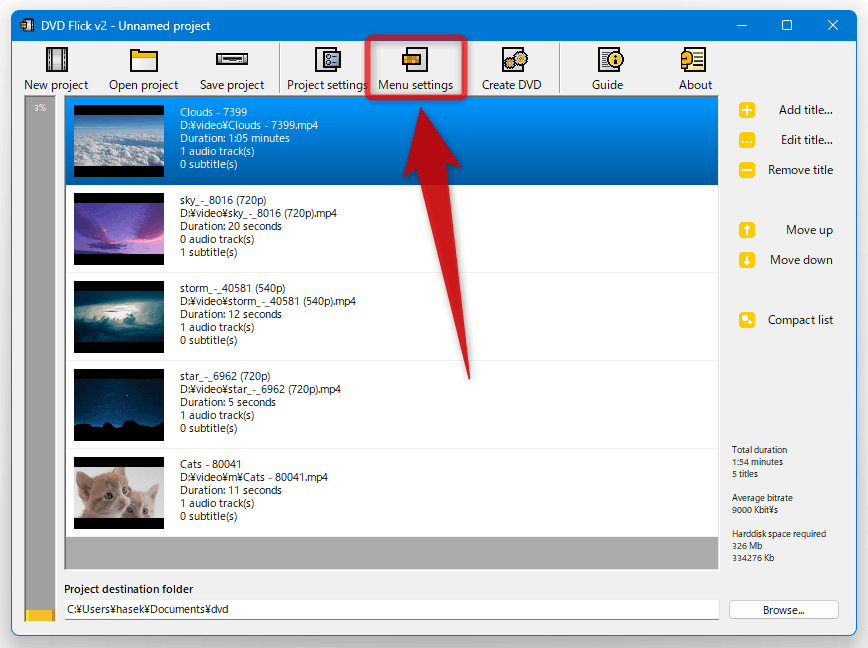Click the yellow plus Add title icon
This screenshot has height=648, width=868.
pos(747,110)
